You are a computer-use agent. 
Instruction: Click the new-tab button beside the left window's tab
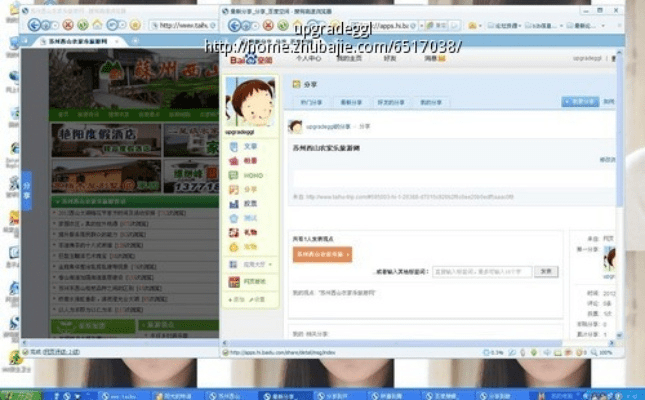(135, 41)
